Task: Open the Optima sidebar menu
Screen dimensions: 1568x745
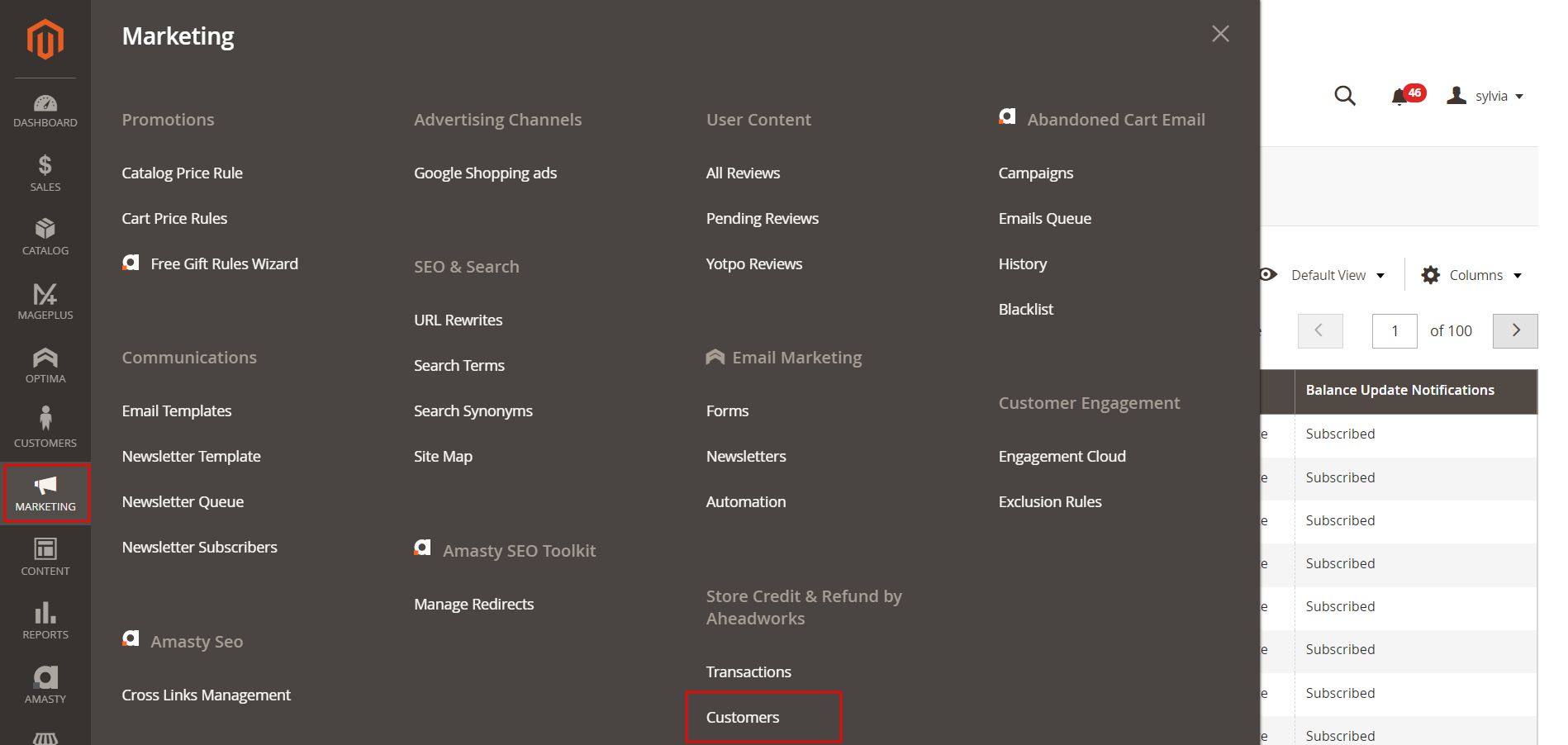Action: (x=45, y=365)
